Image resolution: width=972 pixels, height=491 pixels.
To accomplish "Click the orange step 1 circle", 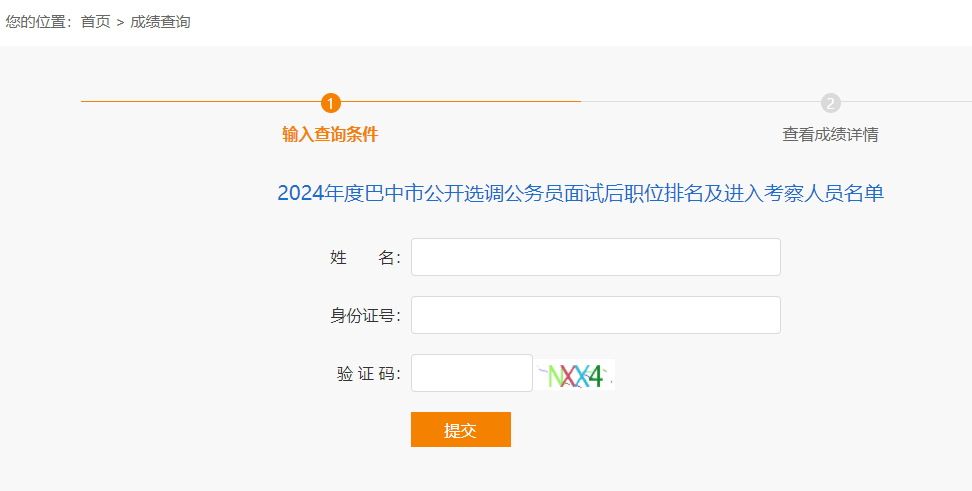I will point(331,103).
